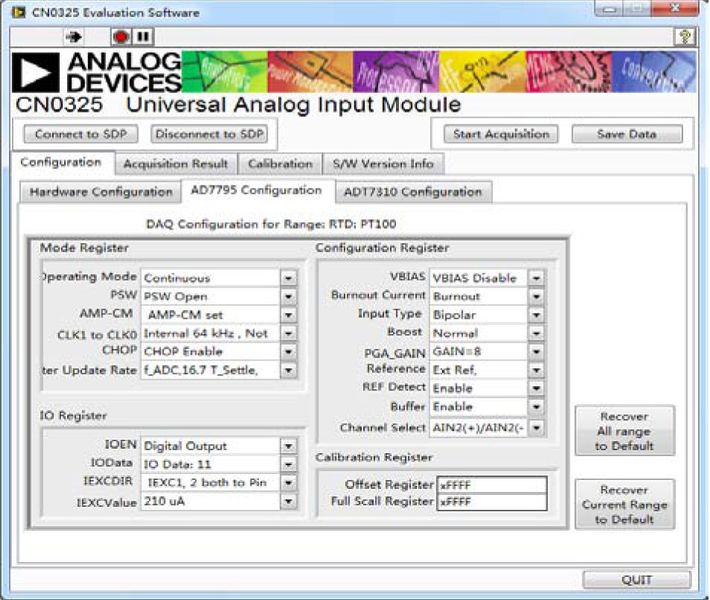Open the Calibration tab
This screenshot has height=600, width=710.
point(280,164)
